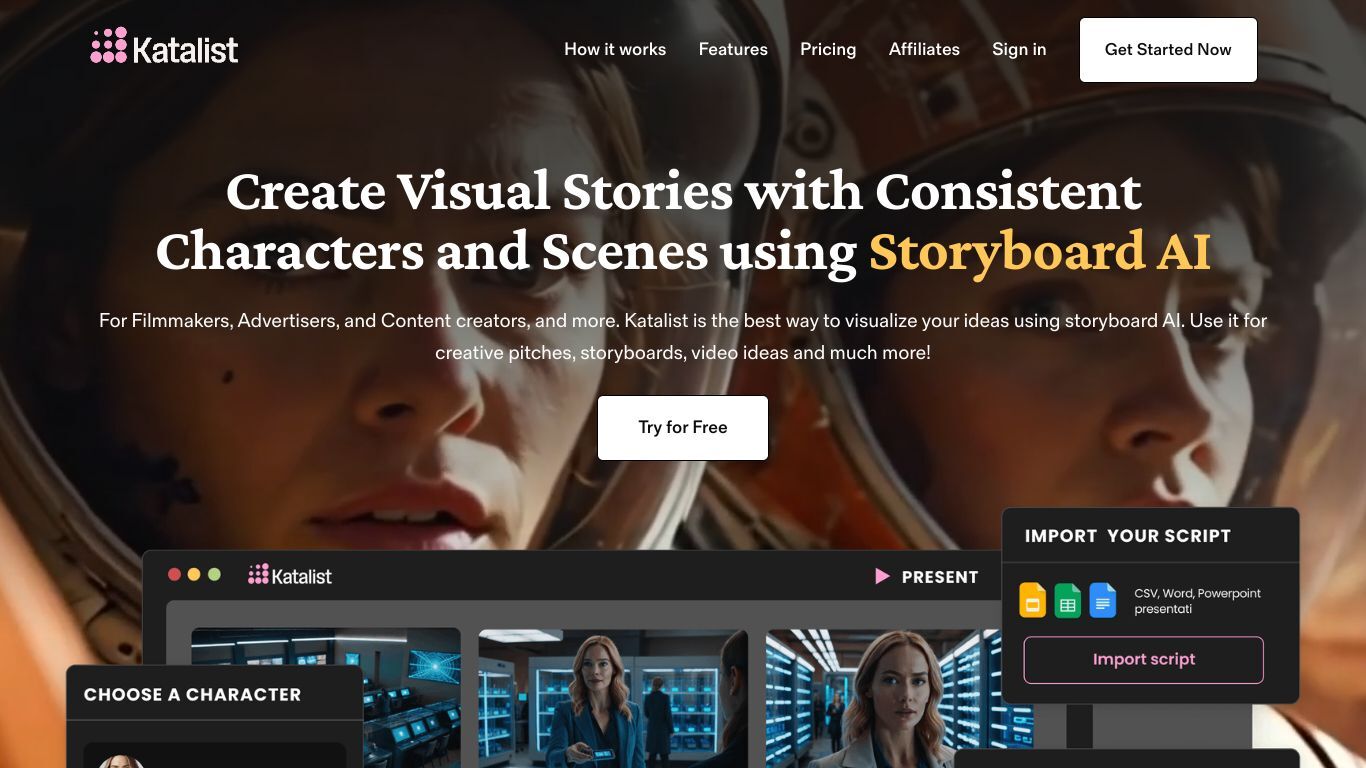
Task: Open the Features menu item
Action: pyautogui.click(x=733, y=49)
